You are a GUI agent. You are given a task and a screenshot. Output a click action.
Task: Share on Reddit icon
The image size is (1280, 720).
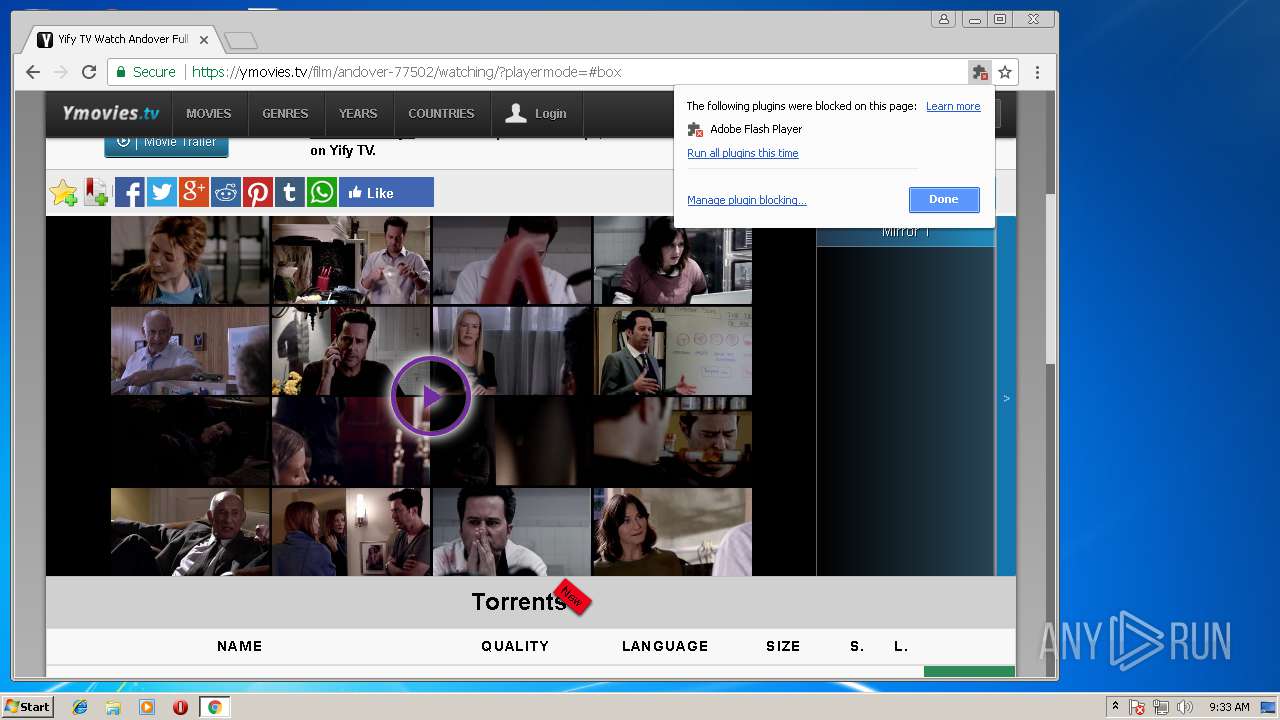tap(225, 192)
